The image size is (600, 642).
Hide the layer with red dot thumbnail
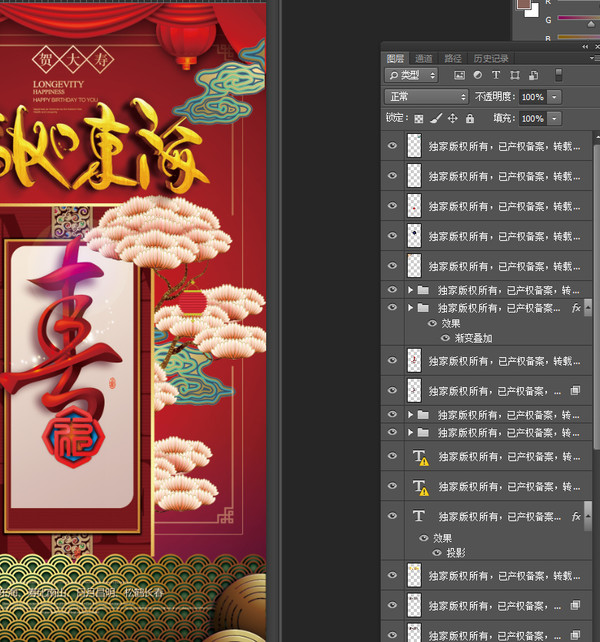click(x=392, y=206)
